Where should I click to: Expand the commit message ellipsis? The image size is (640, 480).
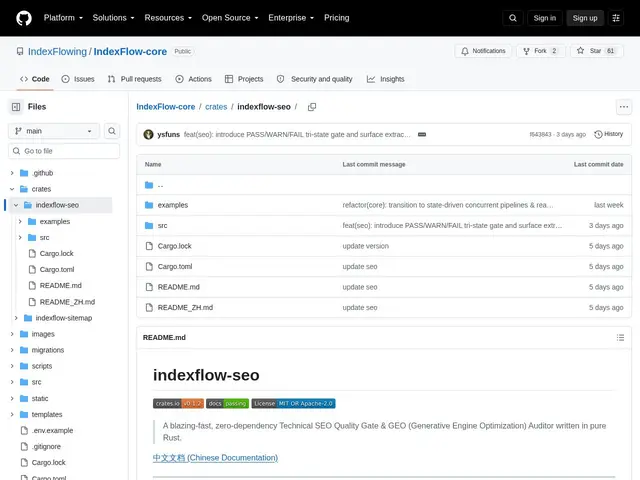pyautogui.click(x=422, y=134)
